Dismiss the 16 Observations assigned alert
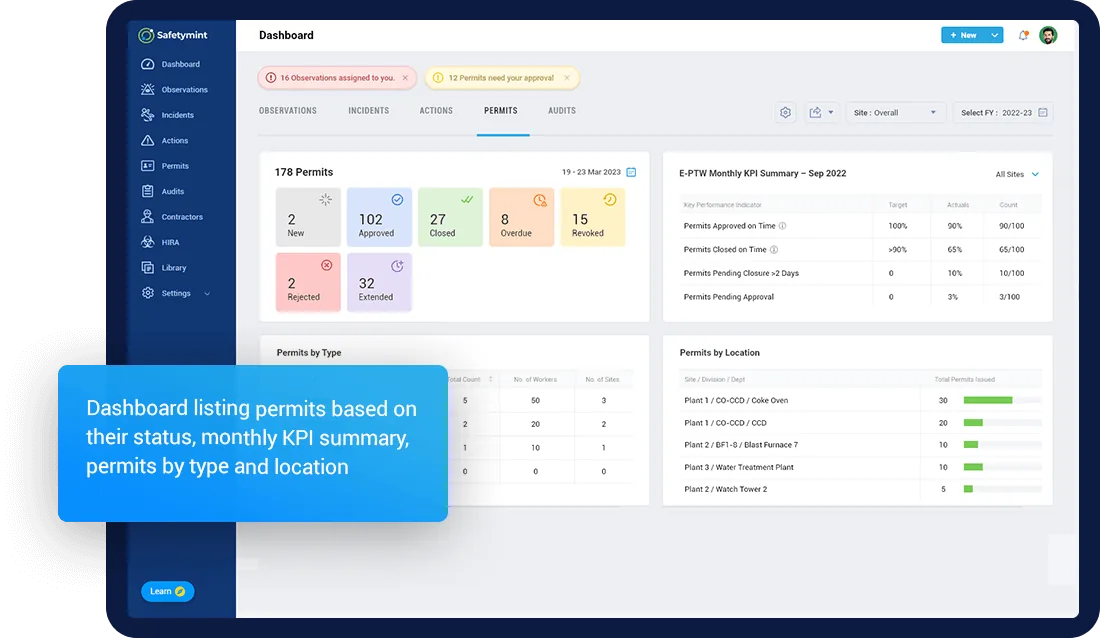 (405, 78)
